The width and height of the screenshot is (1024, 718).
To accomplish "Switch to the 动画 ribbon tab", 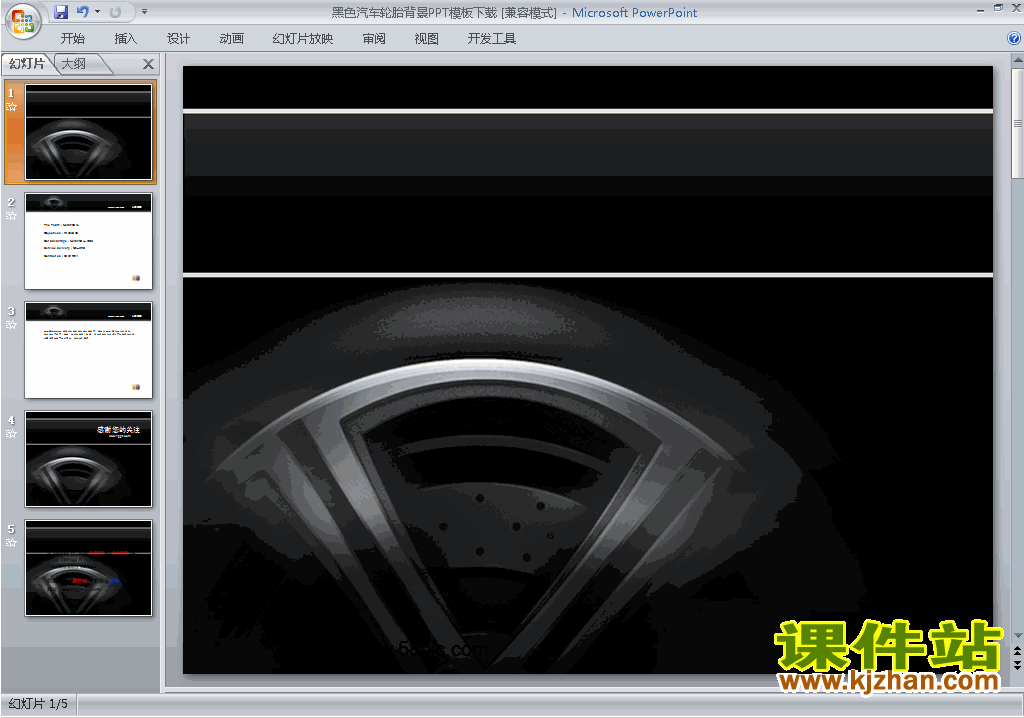I will (231, 39).
